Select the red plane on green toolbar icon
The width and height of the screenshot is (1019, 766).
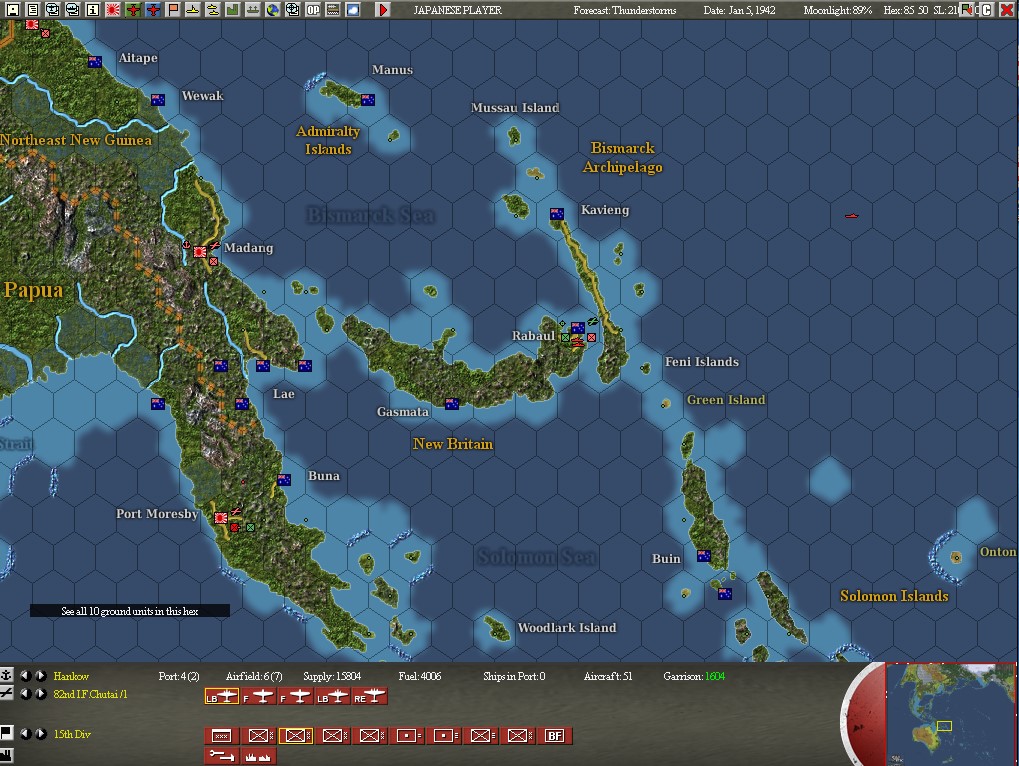(133, 10)
